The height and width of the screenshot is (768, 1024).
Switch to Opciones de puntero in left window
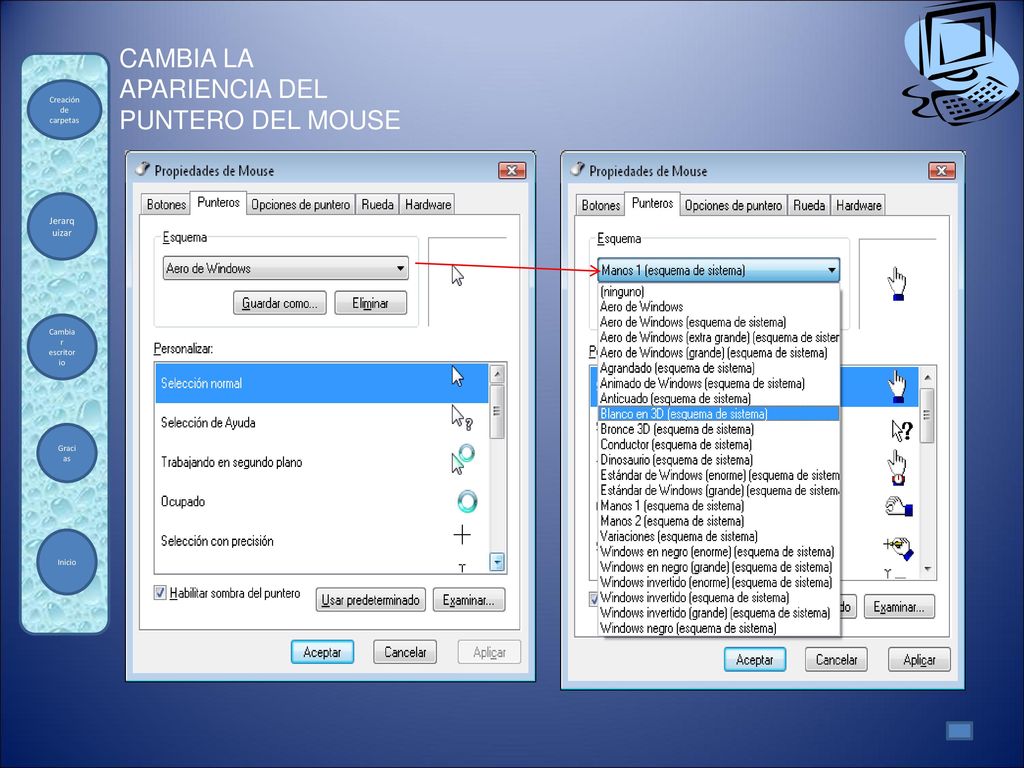pyautogui.click(x=300, y=204)
